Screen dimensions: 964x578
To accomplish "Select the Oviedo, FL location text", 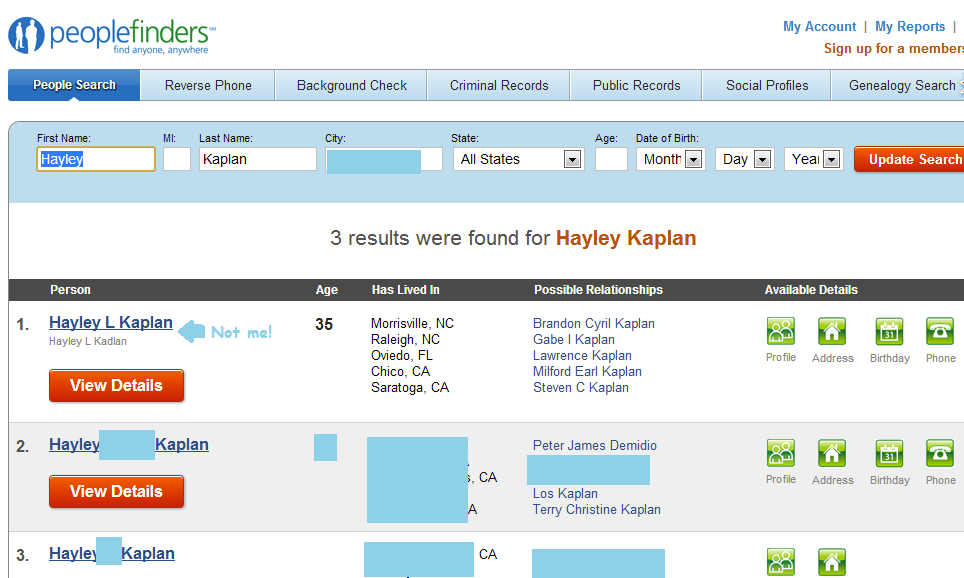I will (x=401, y=355).
